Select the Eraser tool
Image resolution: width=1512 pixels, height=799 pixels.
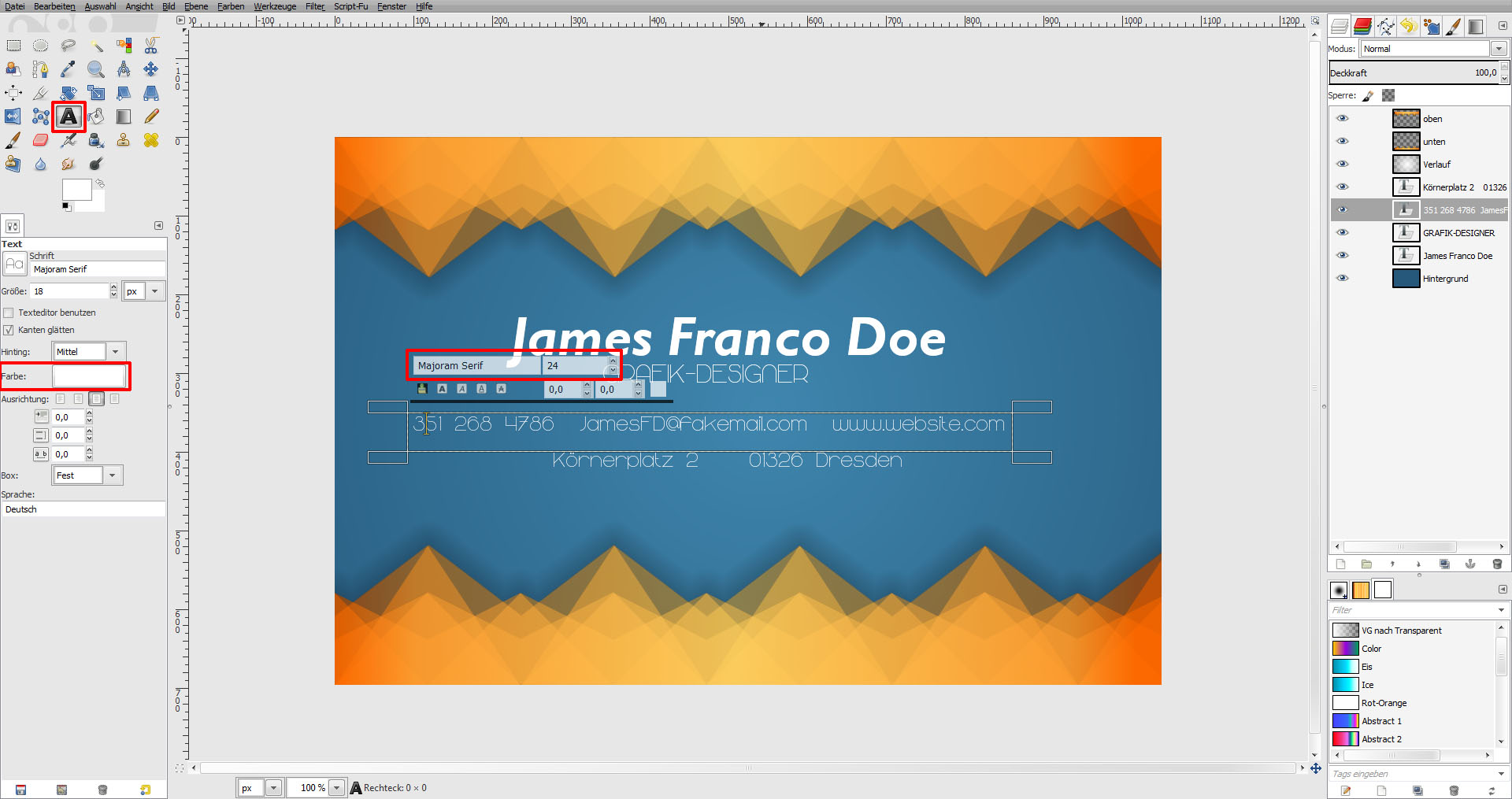(x=40, y=141)
